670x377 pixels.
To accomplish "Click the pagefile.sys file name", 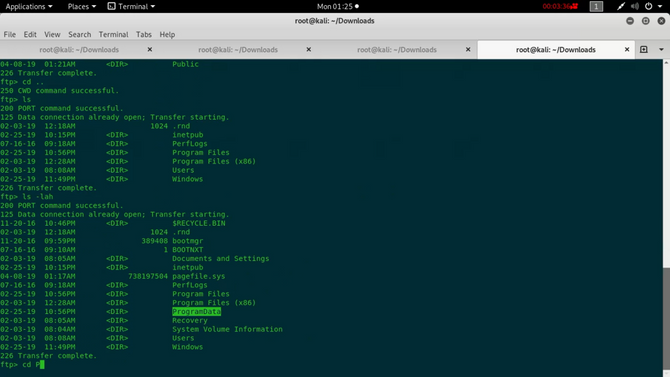I will (199, 276).
